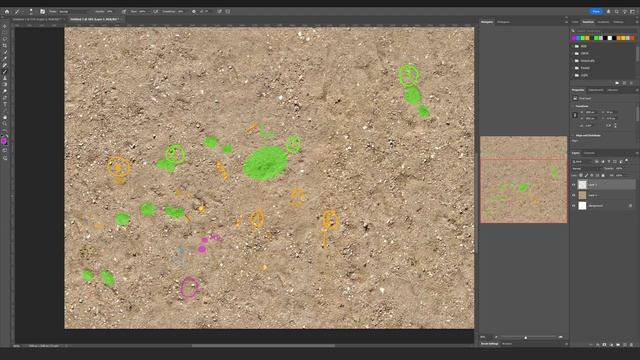Add layer style fx icon
Image resolution: width=640 pixels, height=360 pixels.
(x=598, y=344)
